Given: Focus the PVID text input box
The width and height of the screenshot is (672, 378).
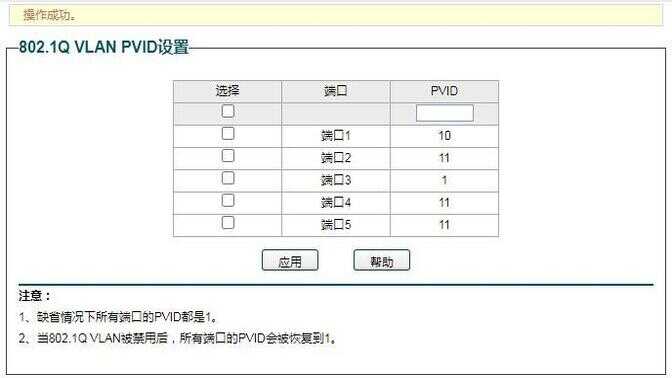Looking at the screenshot, I should pyautogui.click(x=444, y=113).
